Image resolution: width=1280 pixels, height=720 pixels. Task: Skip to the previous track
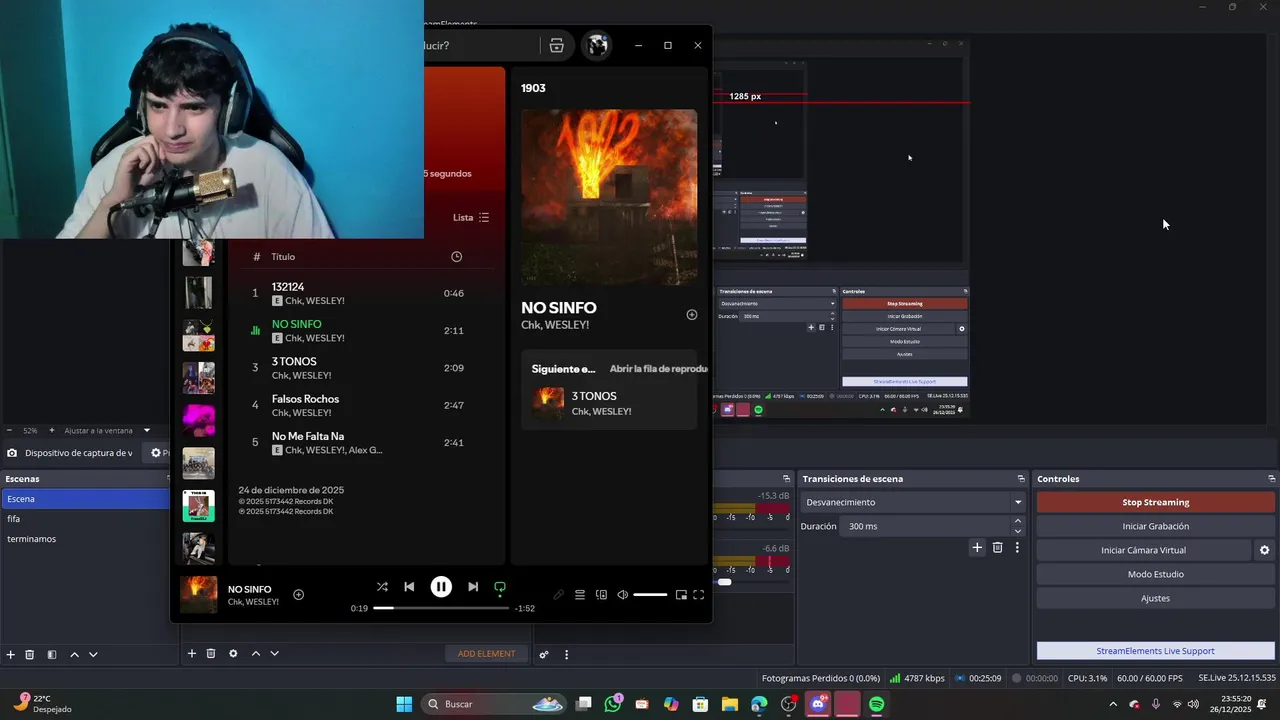(409, 587)
